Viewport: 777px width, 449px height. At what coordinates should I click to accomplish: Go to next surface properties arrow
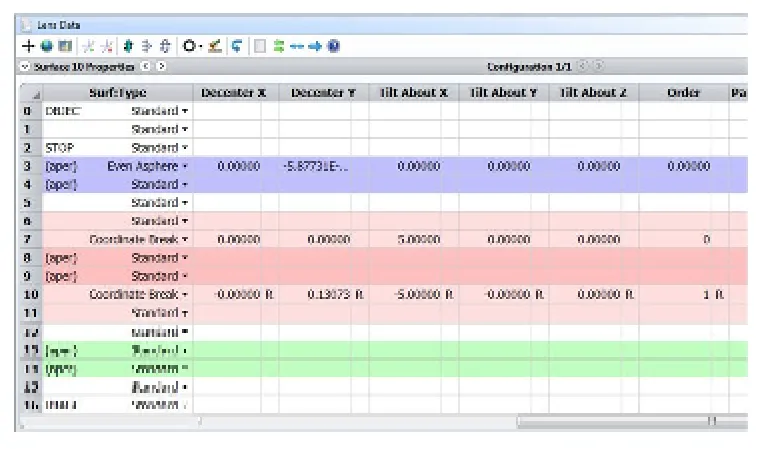[161, 66]
